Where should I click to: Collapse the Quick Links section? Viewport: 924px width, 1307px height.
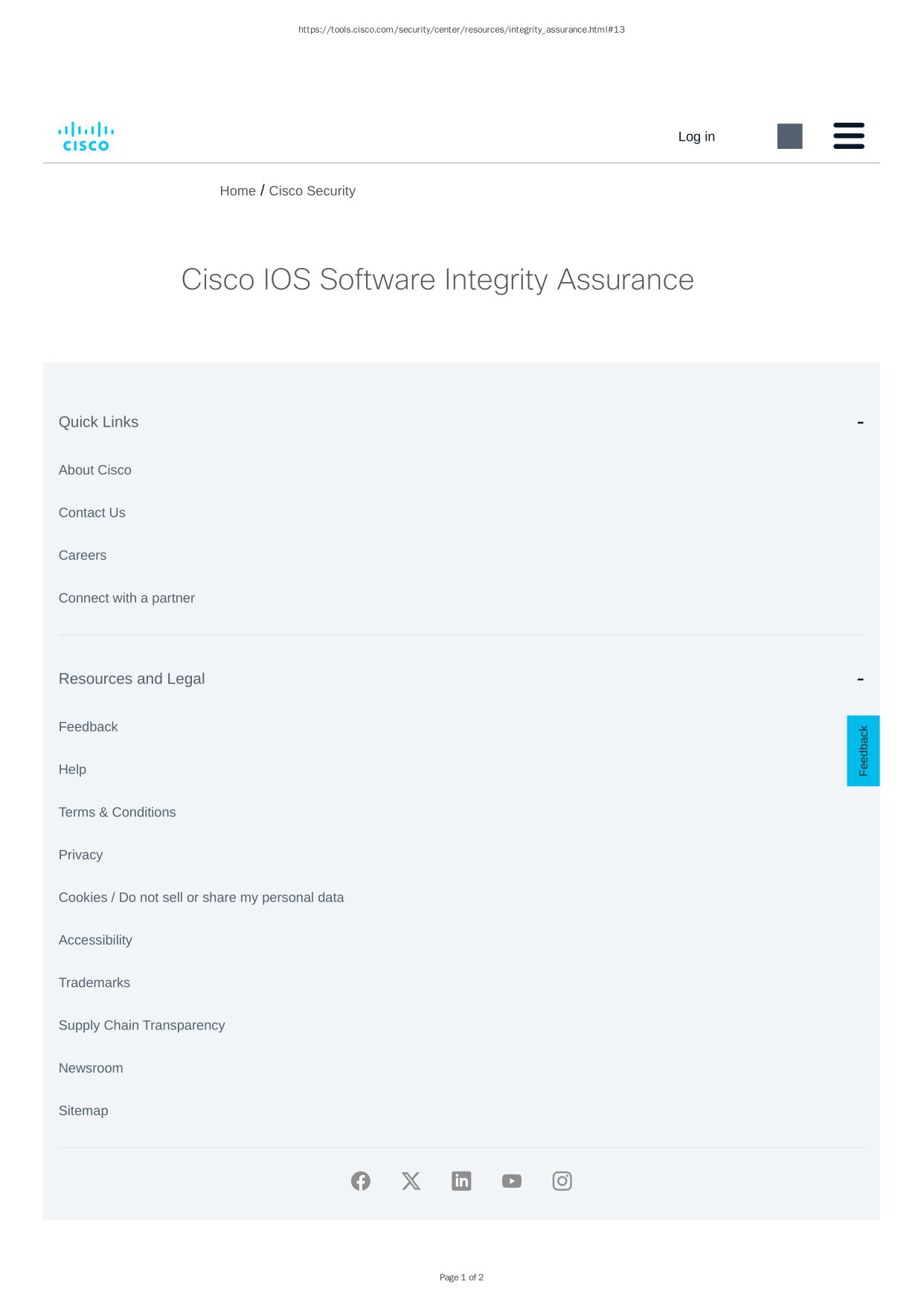pos(860,423)
